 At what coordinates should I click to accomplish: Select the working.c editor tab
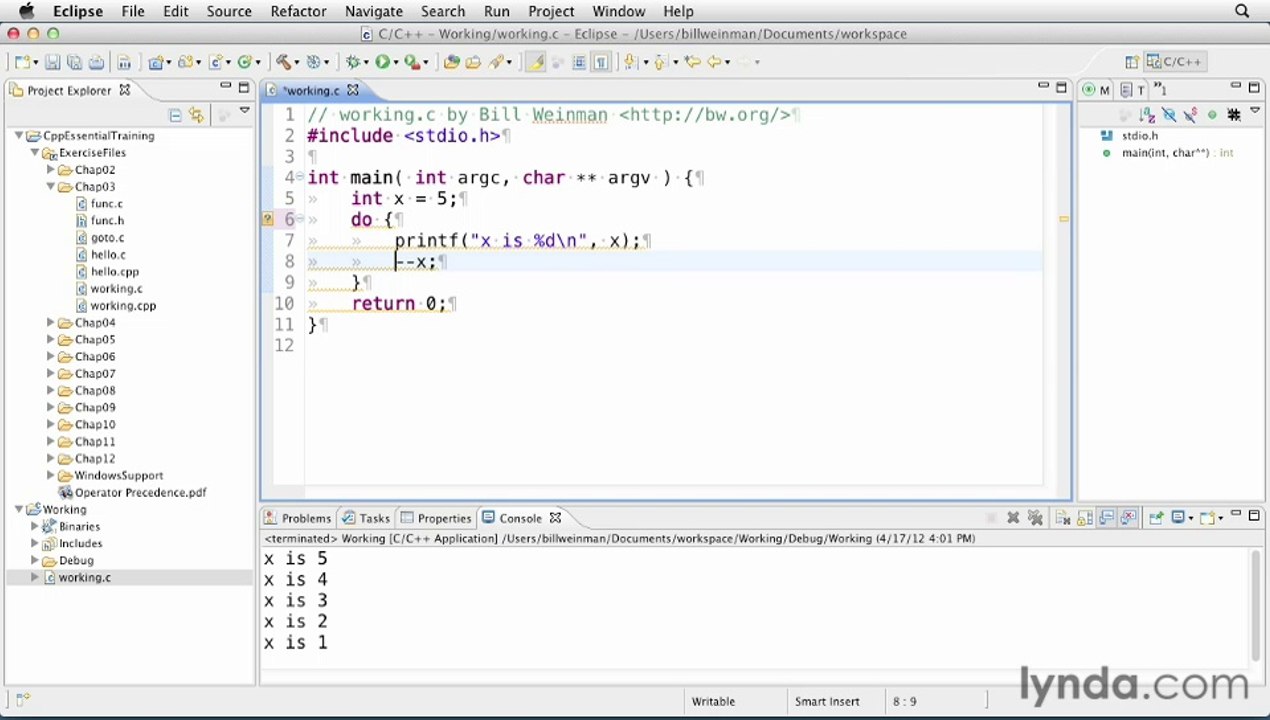pos(311,90)
